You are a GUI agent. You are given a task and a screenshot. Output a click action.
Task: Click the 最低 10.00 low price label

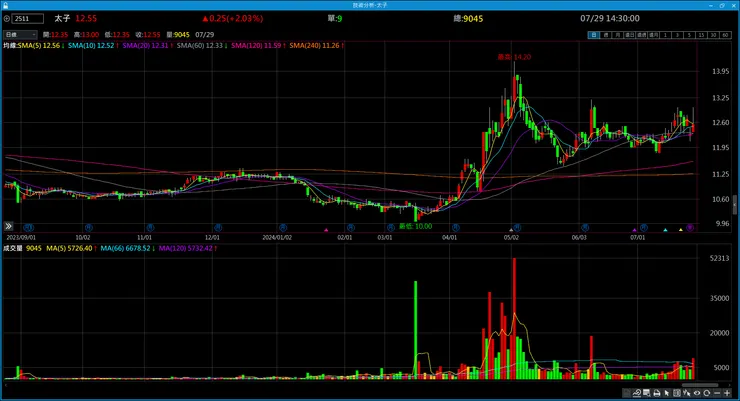click(x=415, y=226)
